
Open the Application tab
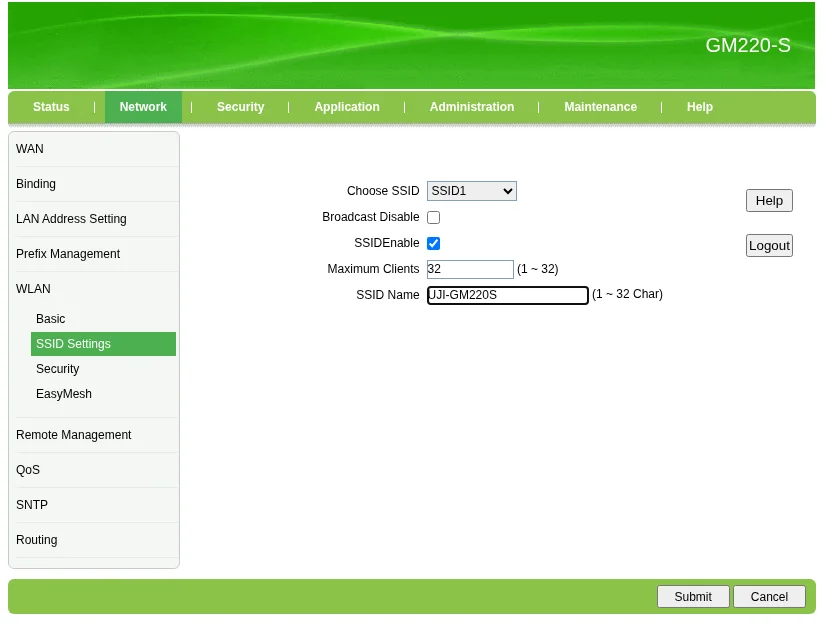click(347, 107)
